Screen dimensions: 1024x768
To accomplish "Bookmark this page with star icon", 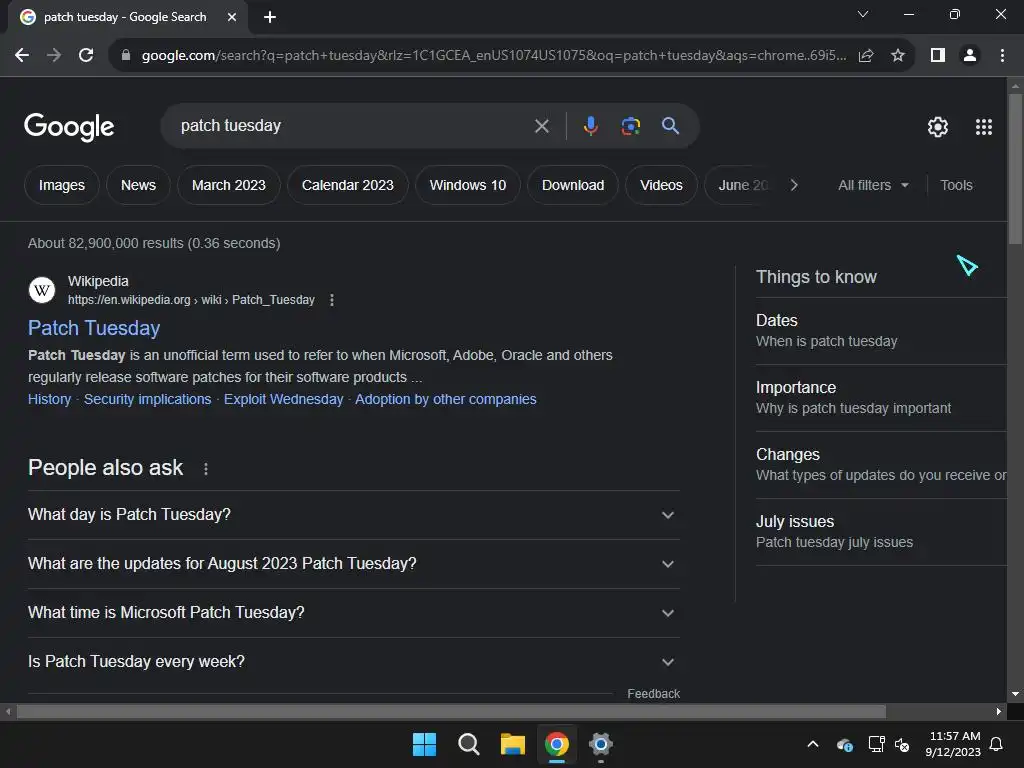I will pyautogui.click(x=898, y=56).
